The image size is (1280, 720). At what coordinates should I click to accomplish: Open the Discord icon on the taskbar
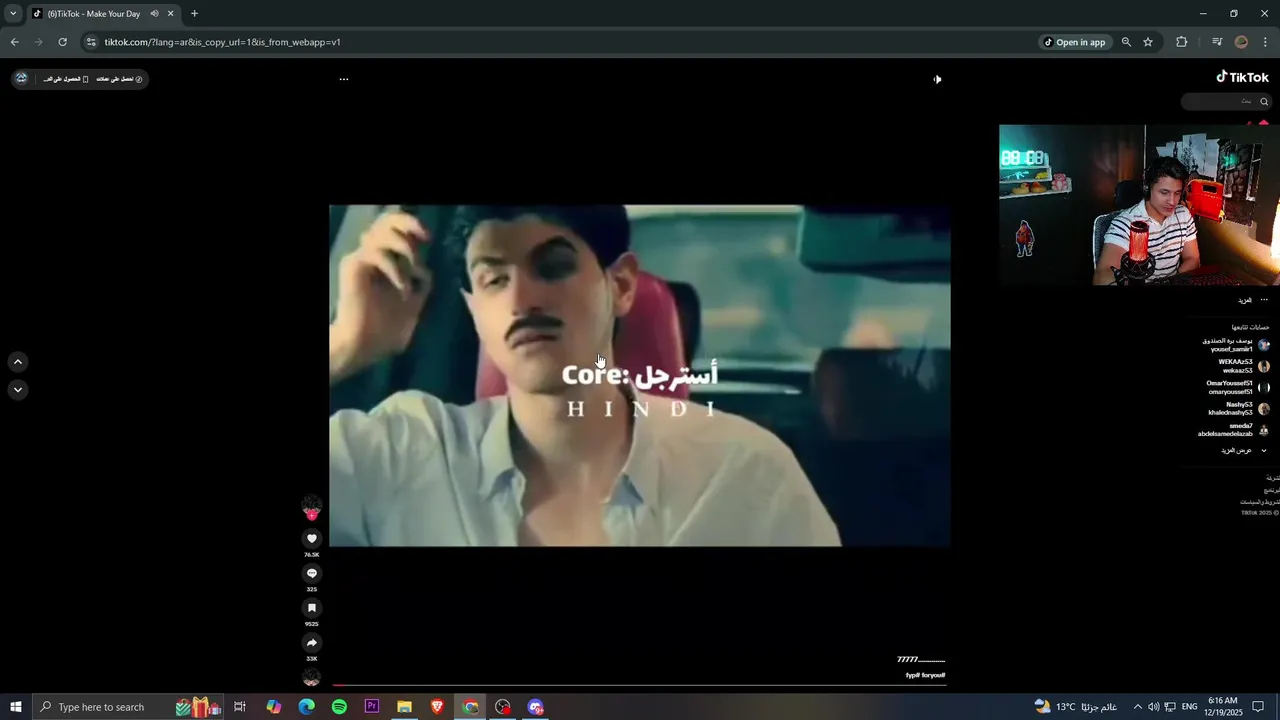click(536, 707)
